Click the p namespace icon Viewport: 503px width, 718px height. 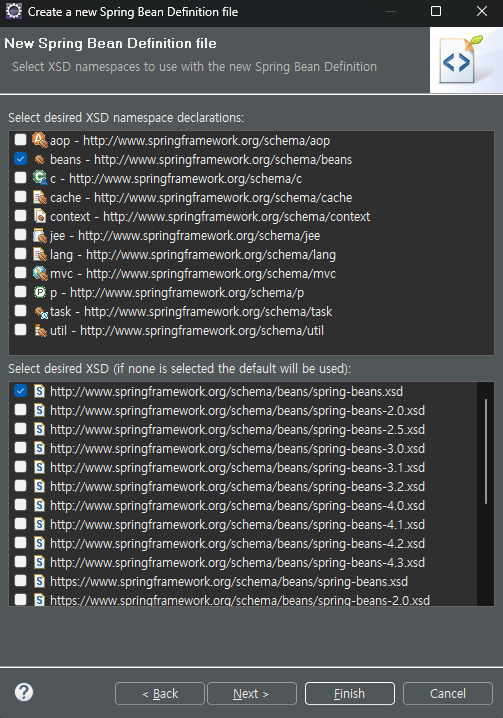point(40,292)
